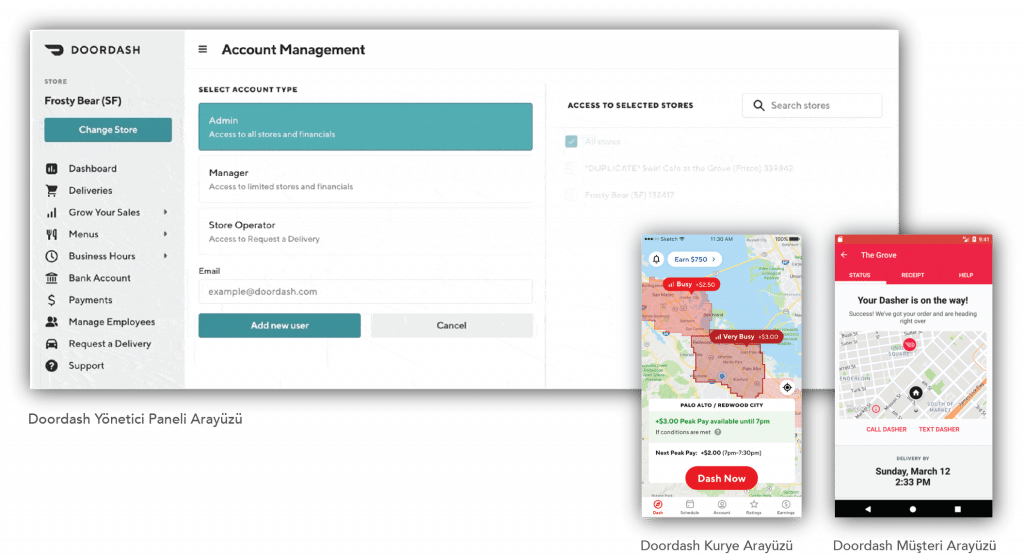Open Payments via the dollar icon
The image size is (1024, 556).
[x=51, y=300]
